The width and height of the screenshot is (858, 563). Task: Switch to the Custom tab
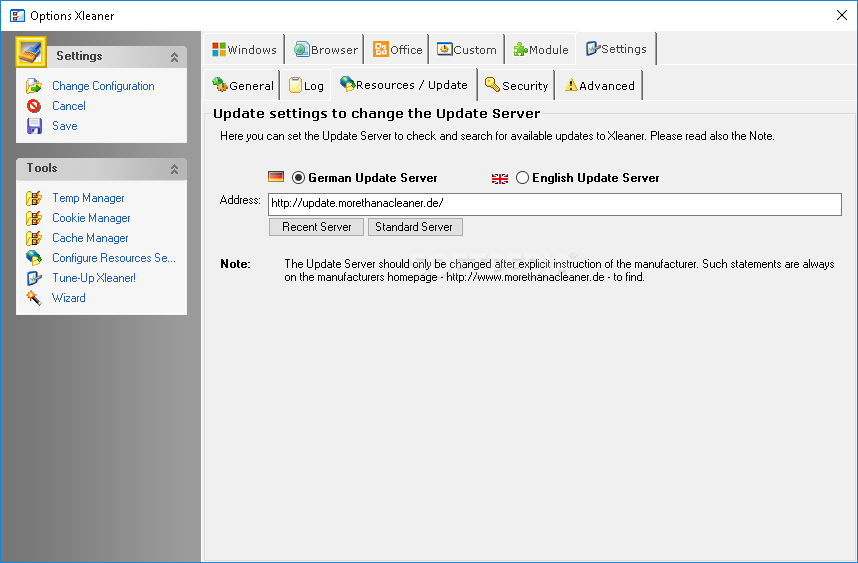pos(467,50)
